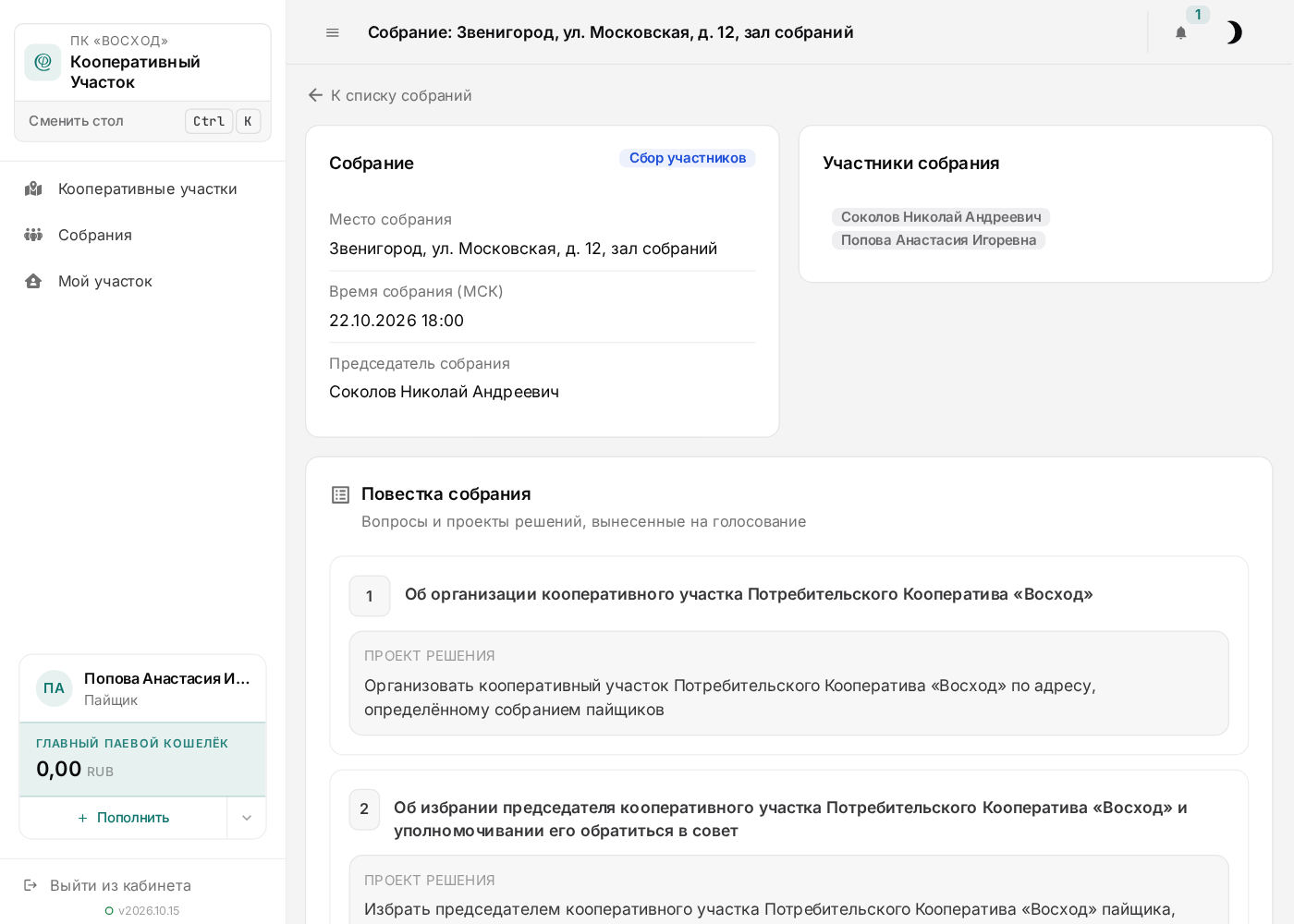The height and width of the screenshot is (924, 1294).
Task: Click Выйти из кабинета
Action: click(x=120, y=885)
